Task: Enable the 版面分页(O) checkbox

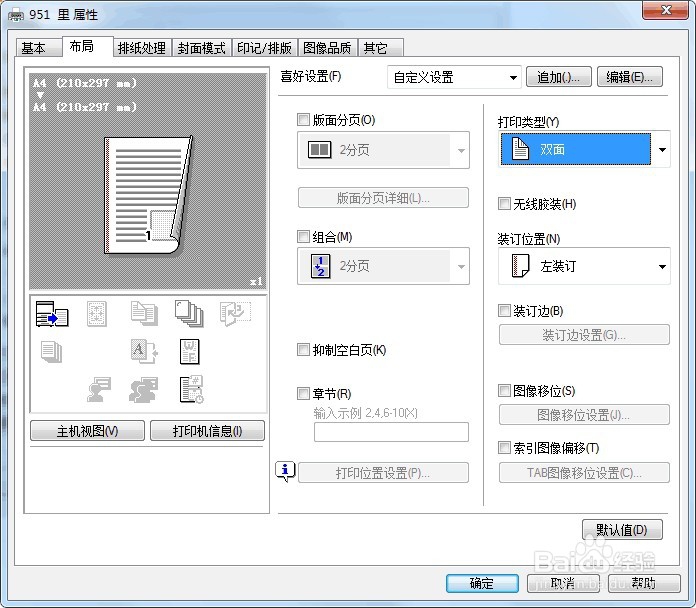Action: [x=303, y=119]
